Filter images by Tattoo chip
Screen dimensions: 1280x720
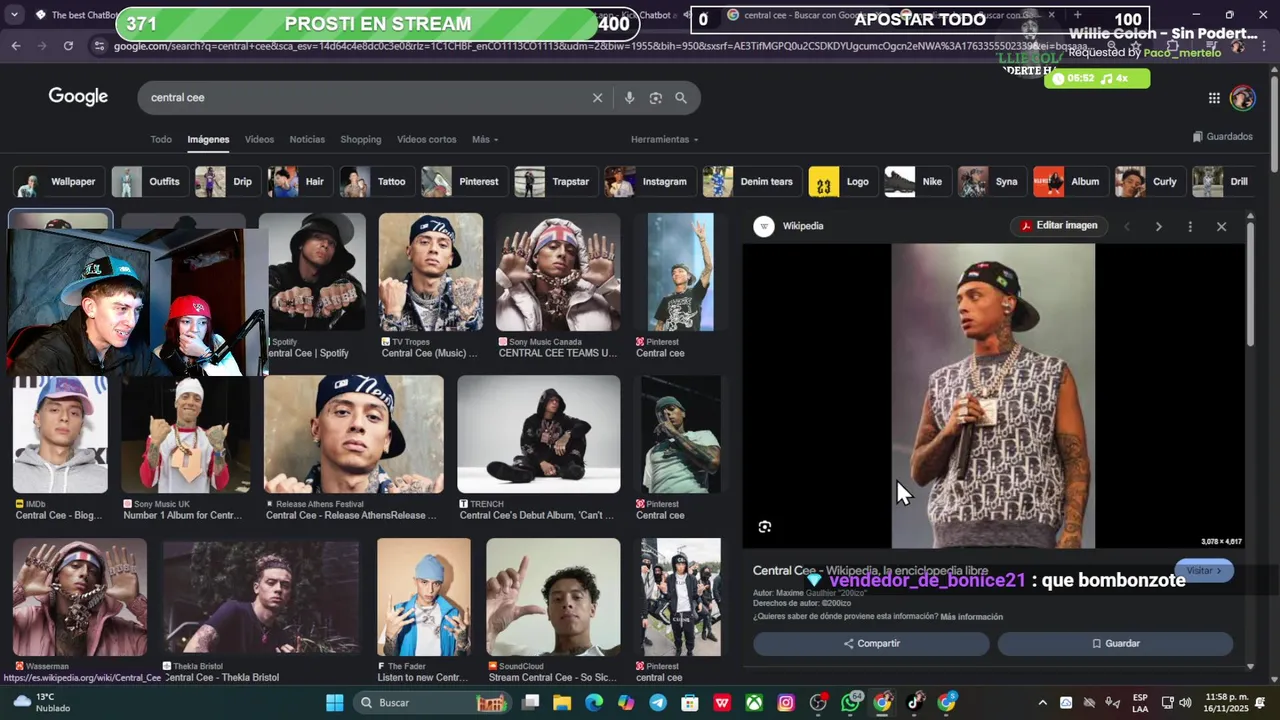click(x=375, y=182)
